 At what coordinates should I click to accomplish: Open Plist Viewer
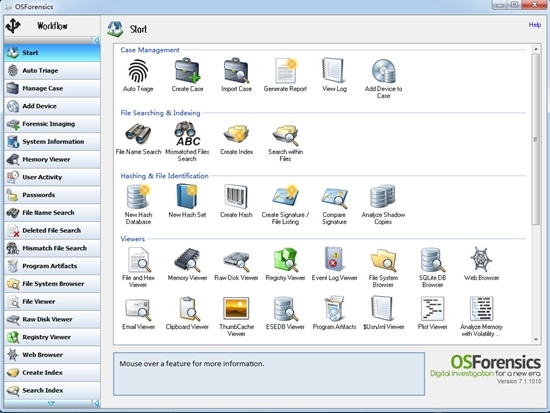[432, 309]
